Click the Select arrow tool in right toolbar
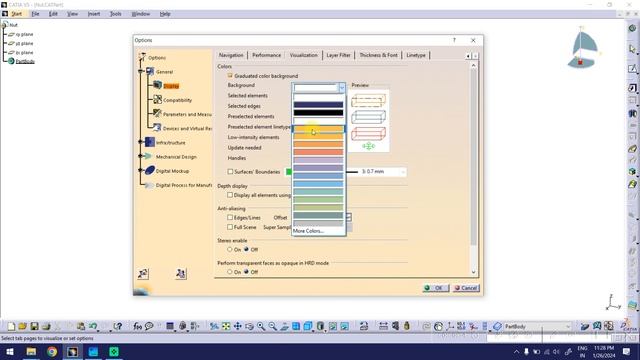Screen dimensions: 640x360 click(632, 49)
